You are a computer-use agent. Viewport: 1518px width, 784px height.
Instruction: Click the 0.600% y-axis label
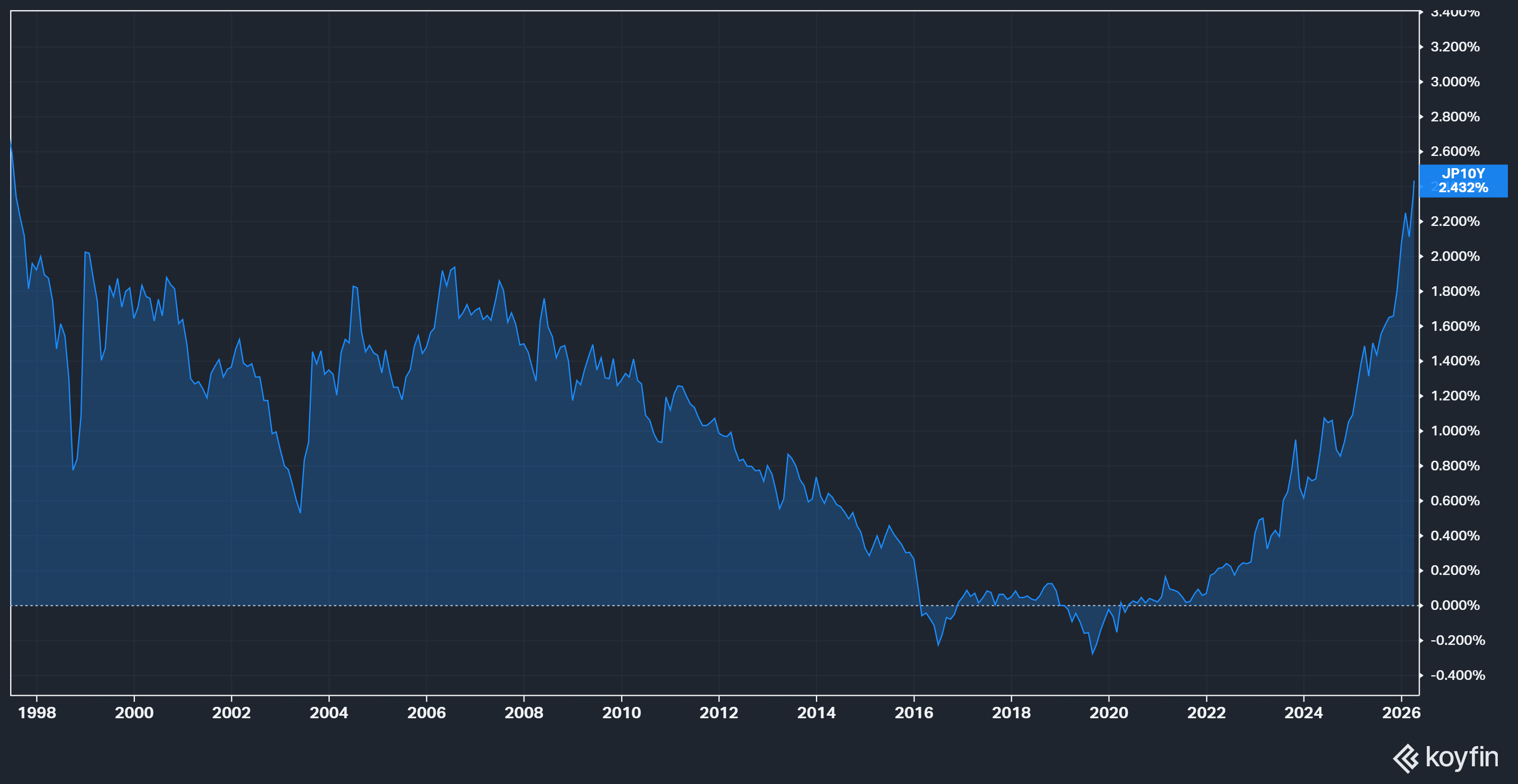pos(1455,501)
